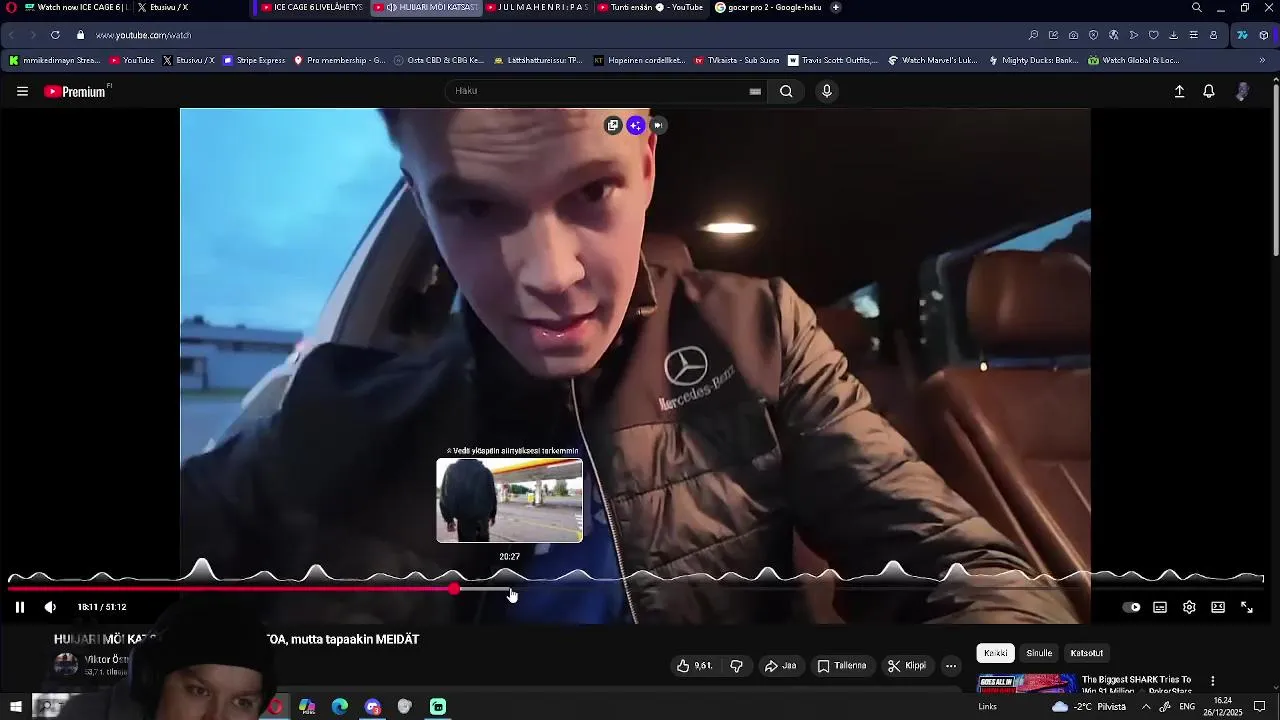Image resolution: width=1280 pixels, height=720 pixels.
Task: Open more actions three-dot menu
Action: coord(951,666)
